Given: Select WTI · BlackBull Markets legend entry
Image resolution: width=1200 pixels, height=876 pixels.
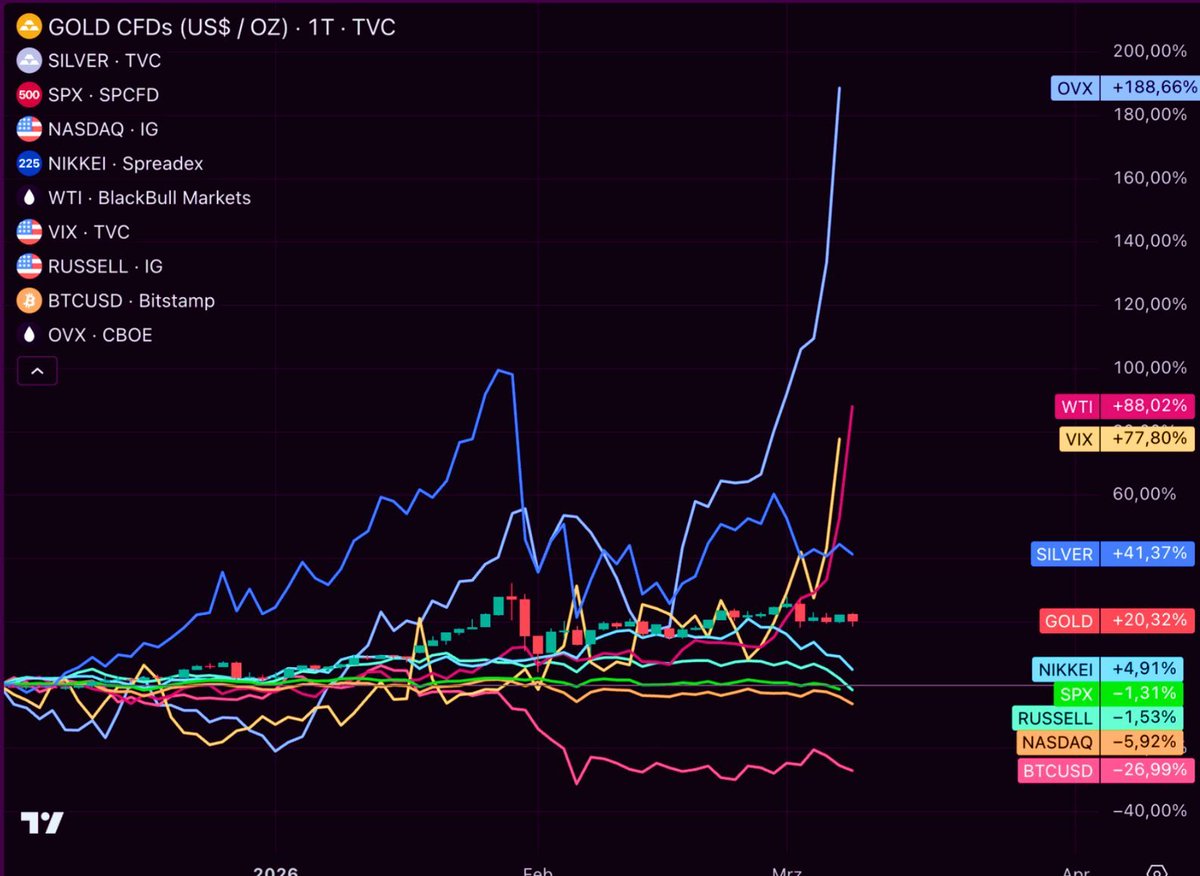Looking at the screenshot, I should (x=149, y=198).
